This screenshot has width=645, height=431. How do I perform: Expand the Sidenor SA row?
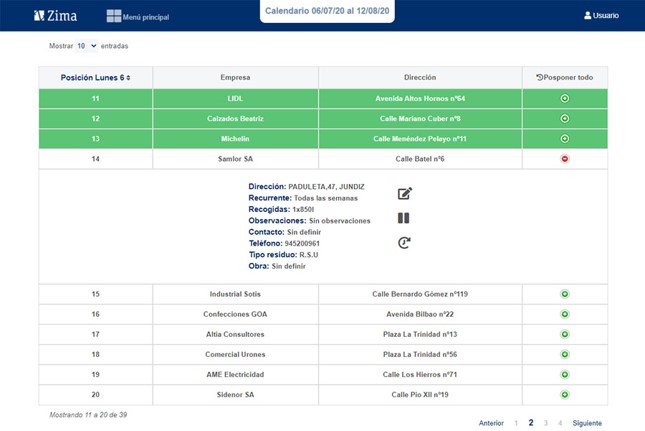click(564, 395)
